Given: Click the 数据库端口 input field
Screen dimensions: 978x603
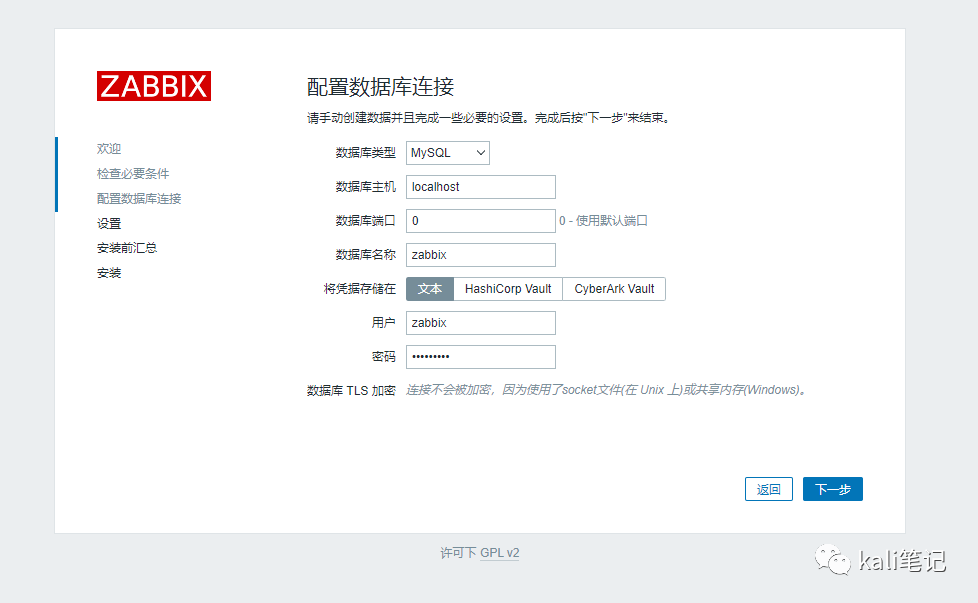Looking at the screenshot, I should pos(481,221).
